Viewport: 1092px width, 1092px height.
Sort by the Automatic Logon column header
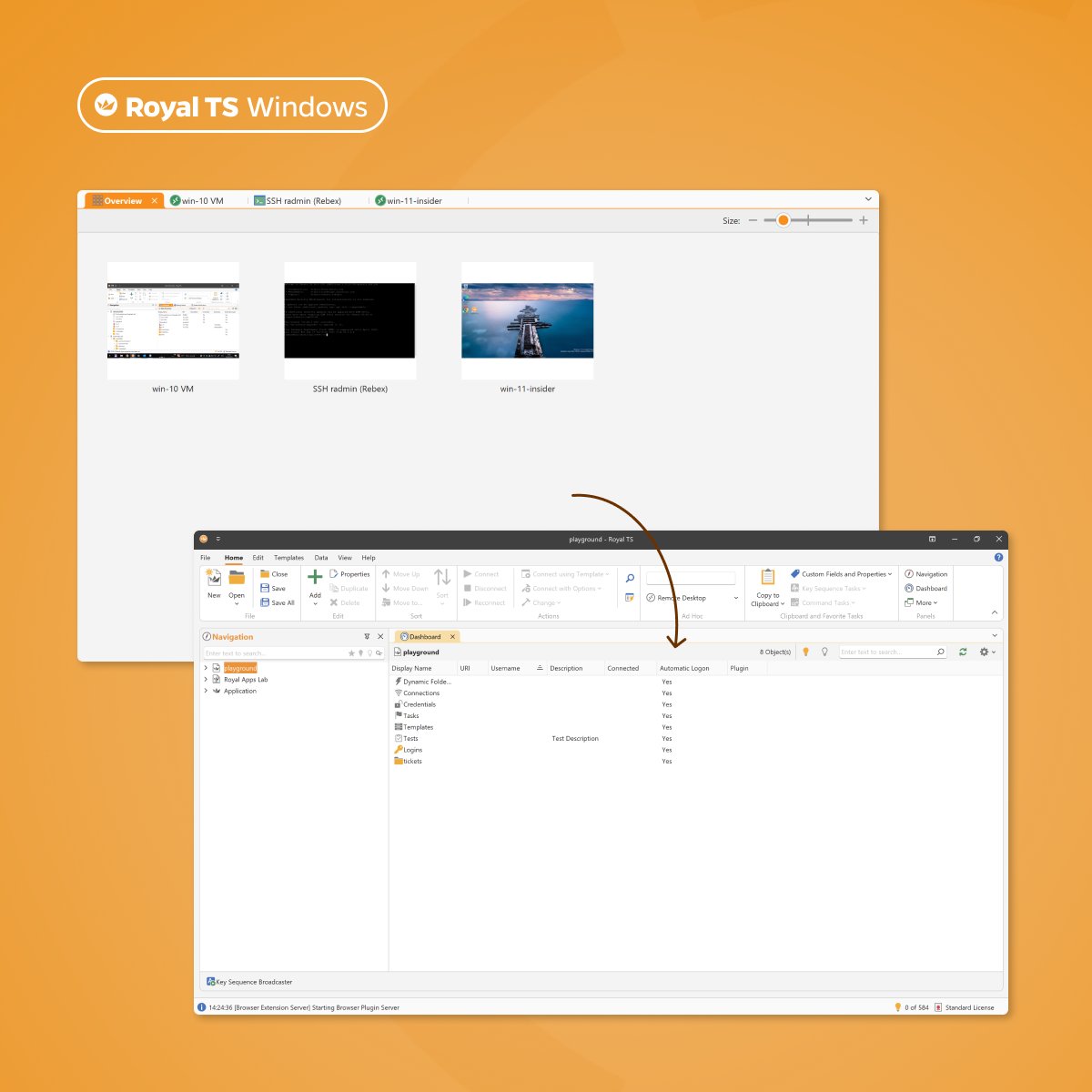coord(692,668)
